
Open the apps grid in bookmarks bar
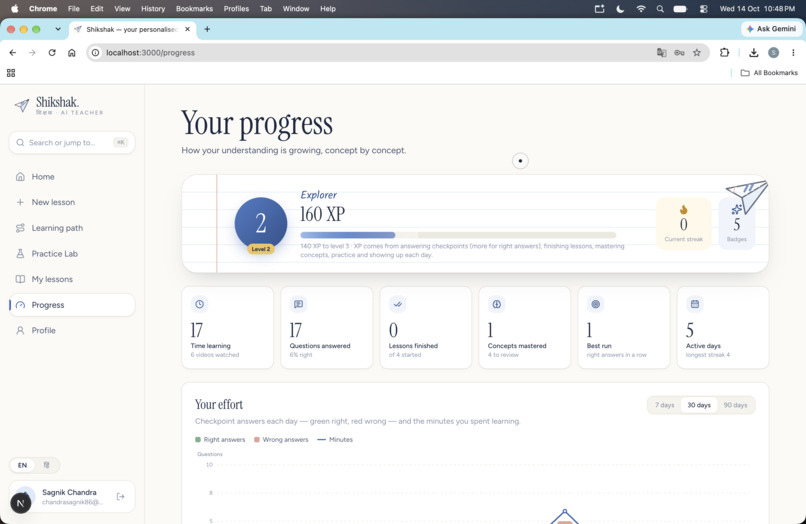pyautogui.click(x=11, y=73)
